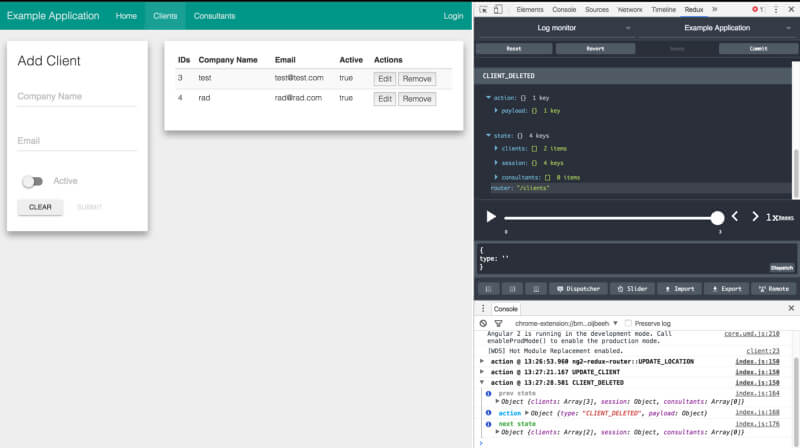This screenshot has width=800, height=448.
Task: Open the Example Application instance dropdown
Action: pyautogui.click(x=717, y=28)
